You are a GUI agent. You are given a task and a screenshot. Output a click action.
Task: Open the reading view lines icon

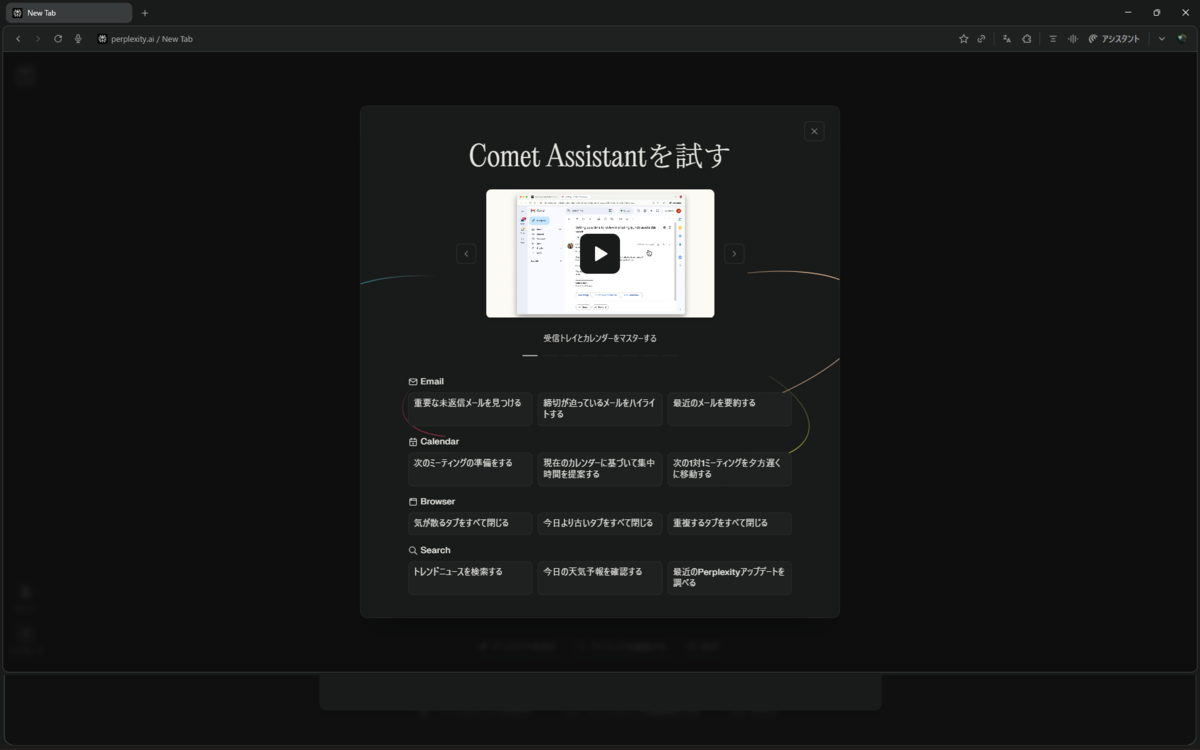(1052, 38)
